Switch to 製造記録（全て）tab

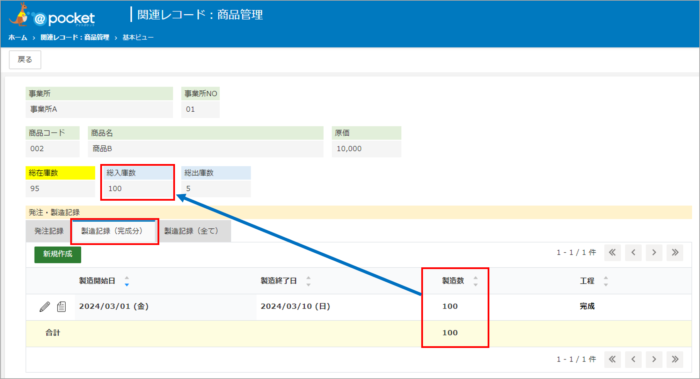pos(193,231)
